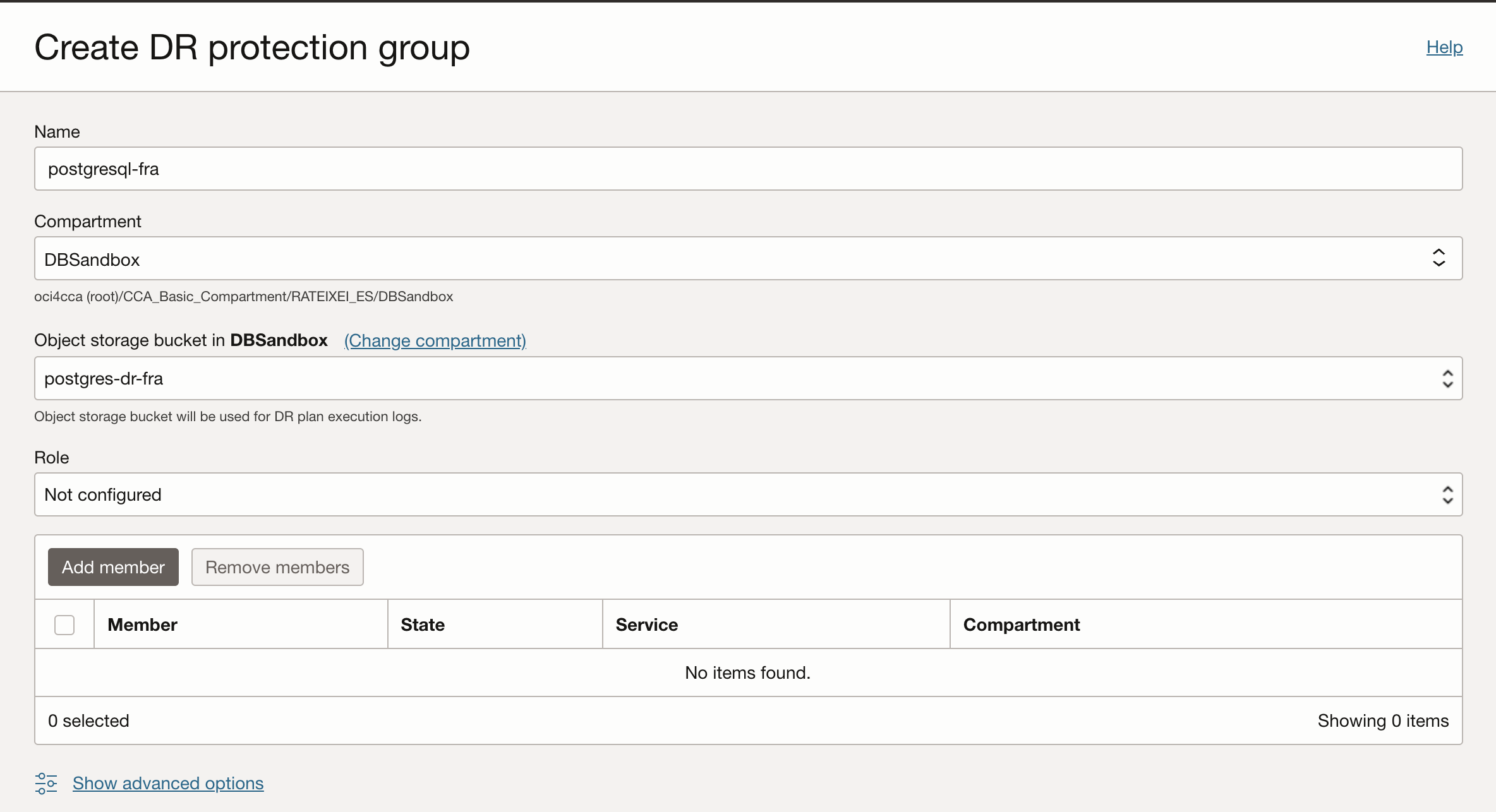This screenshot has width=1496, height=812.
Task: Click the No items found row
Action: click(x=747, y=673)
